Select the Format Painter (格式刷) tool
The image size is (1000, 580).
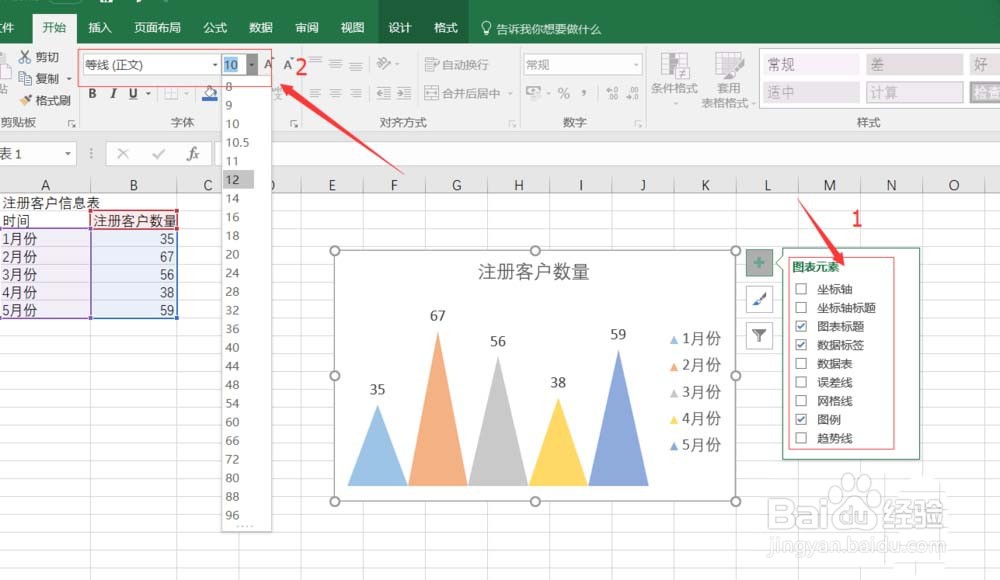point(47,100)
